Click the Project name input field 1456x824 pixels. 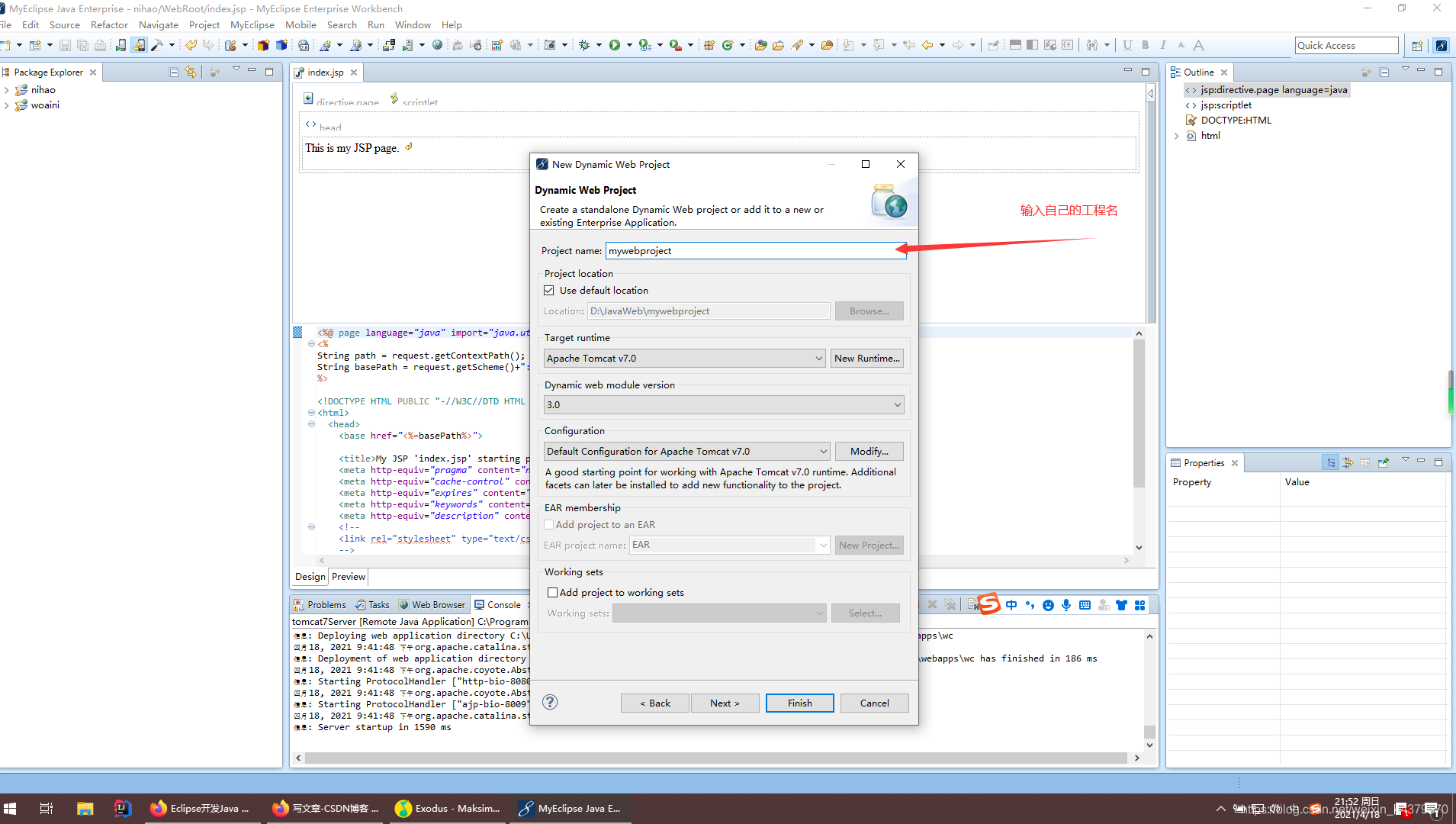(756, 250)
